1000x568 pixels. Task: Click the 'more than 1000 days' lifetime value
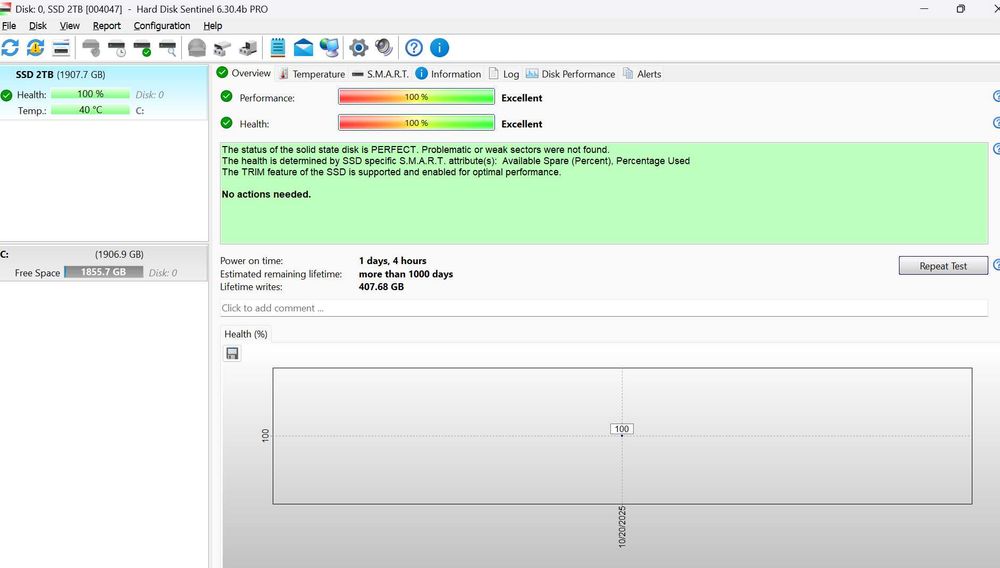pyautogui.click(x=406, y=274)
